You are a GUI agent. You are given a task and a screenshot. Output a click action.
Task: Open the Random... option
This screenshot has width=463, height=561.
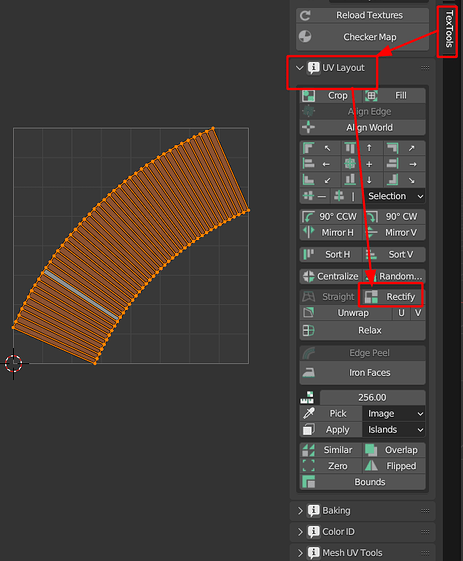click(394, 276)
